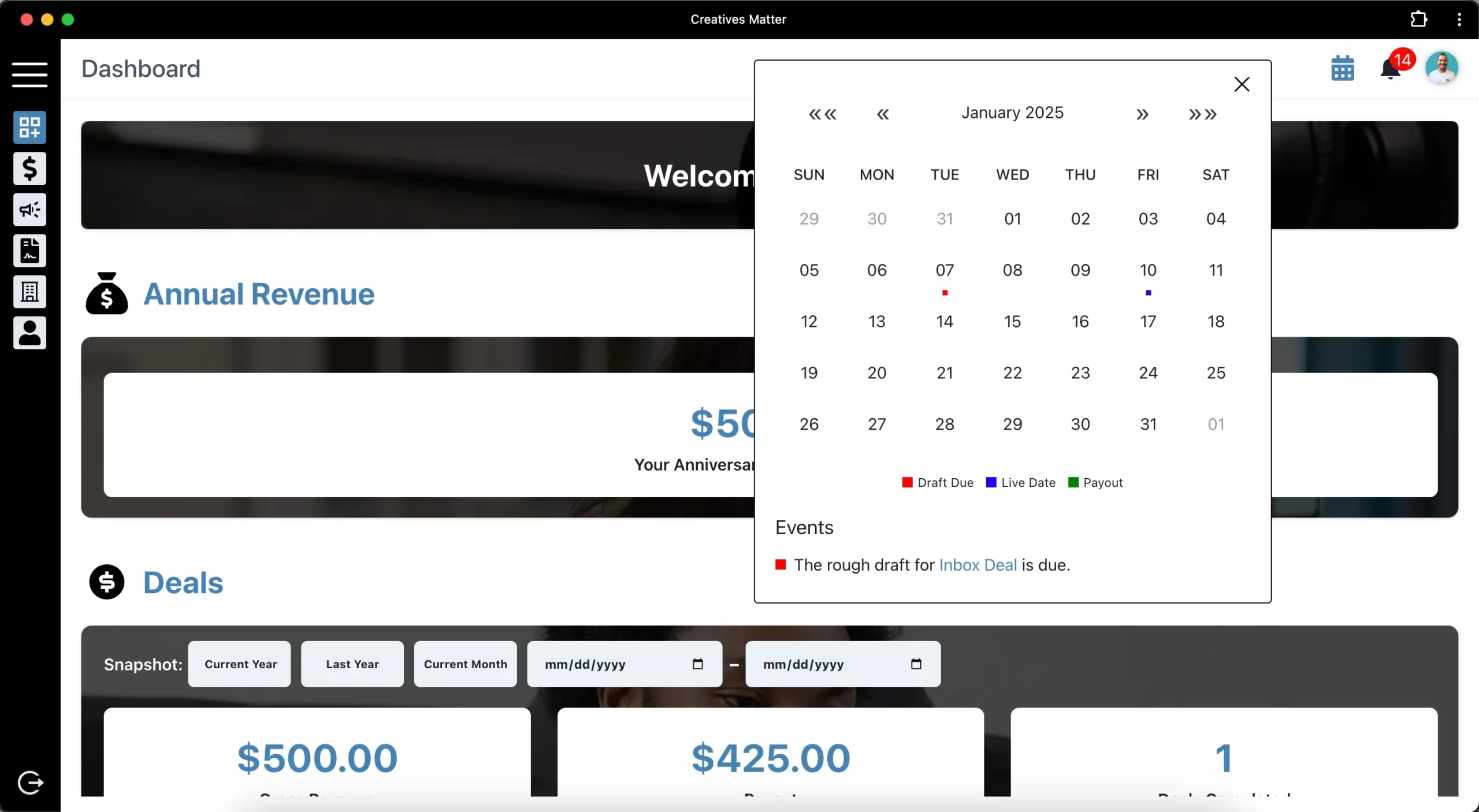Select January 18 on the calendar
Screen dimensions: 1479x812
click(1216, 322)
